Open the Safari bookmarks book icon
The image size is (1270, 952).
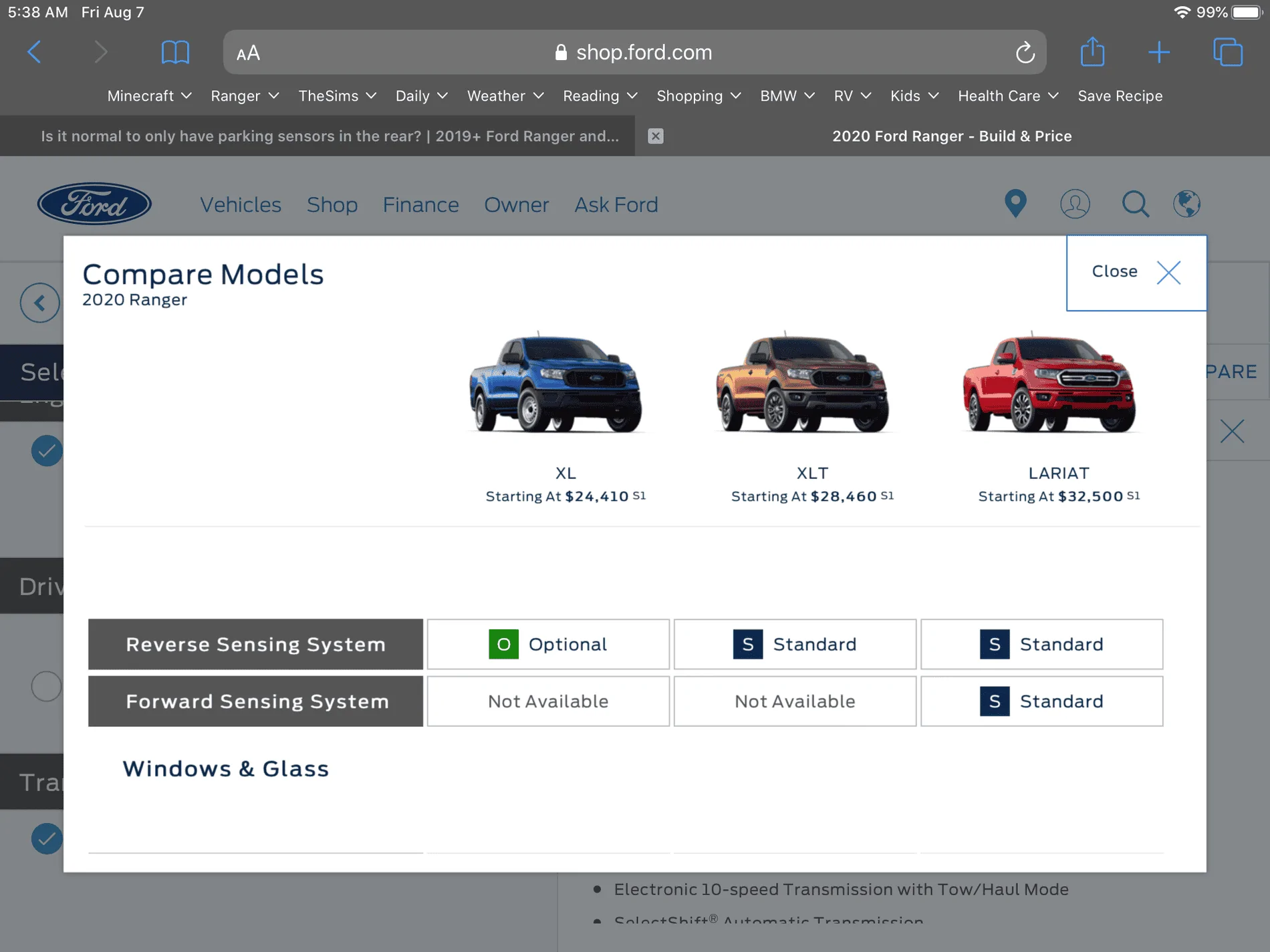(175, 52)
